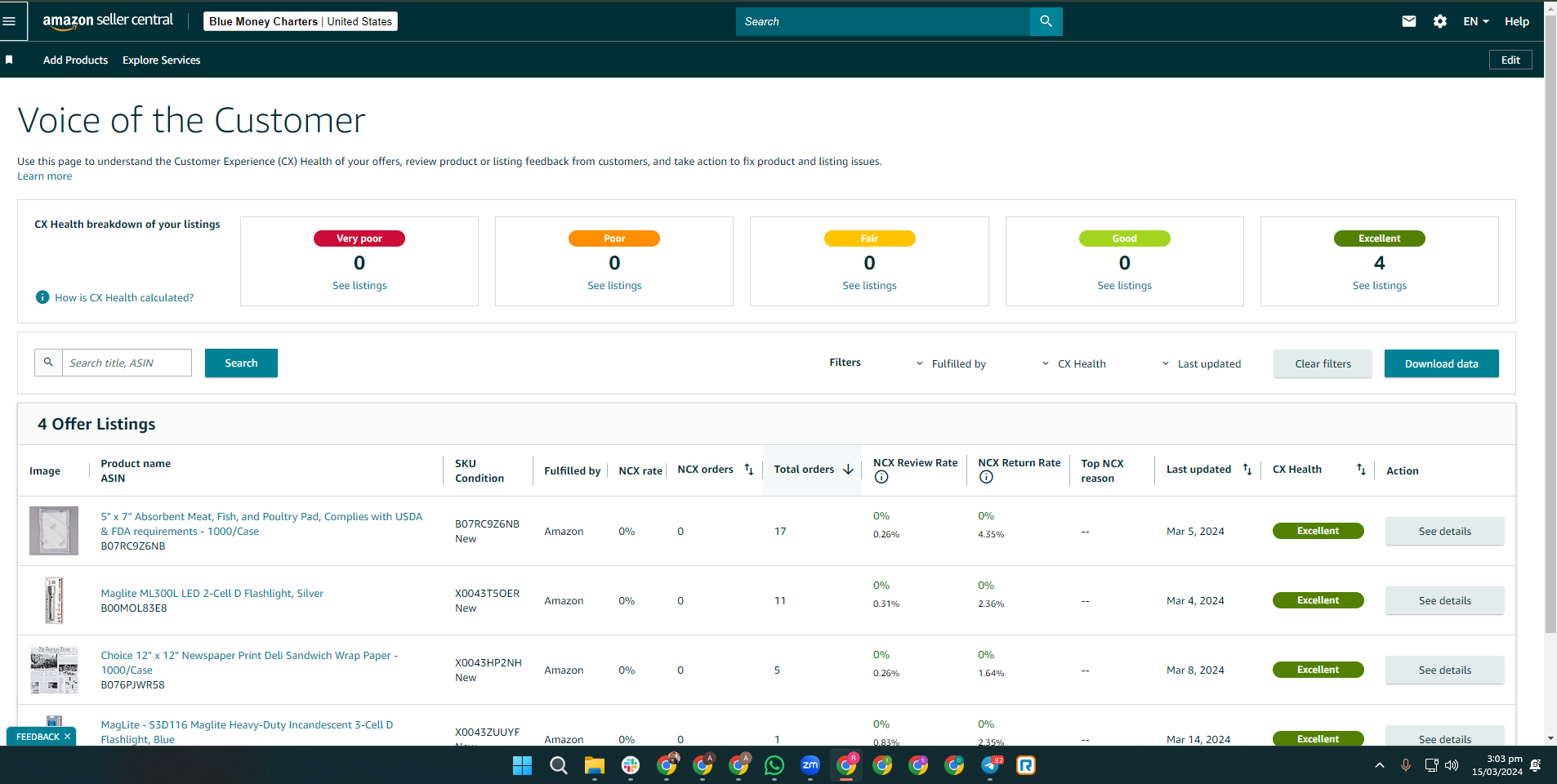The height and width of the screenshot is (784, 1557).
Task: Click the Edit button in navigation bar
Action: [x=1510, y=60]
